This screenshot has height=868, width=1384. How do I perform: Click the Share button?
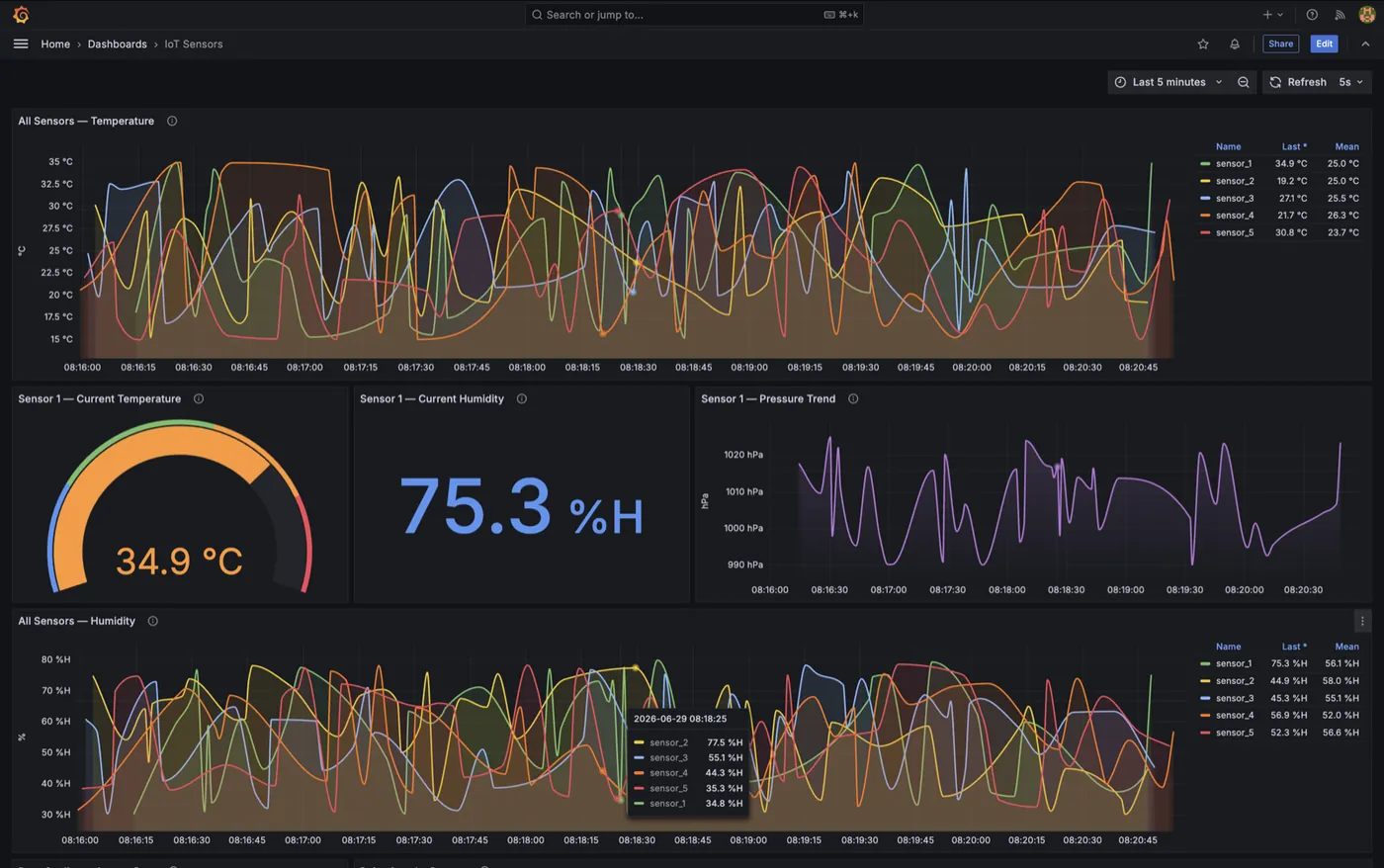pos(1280,43)
